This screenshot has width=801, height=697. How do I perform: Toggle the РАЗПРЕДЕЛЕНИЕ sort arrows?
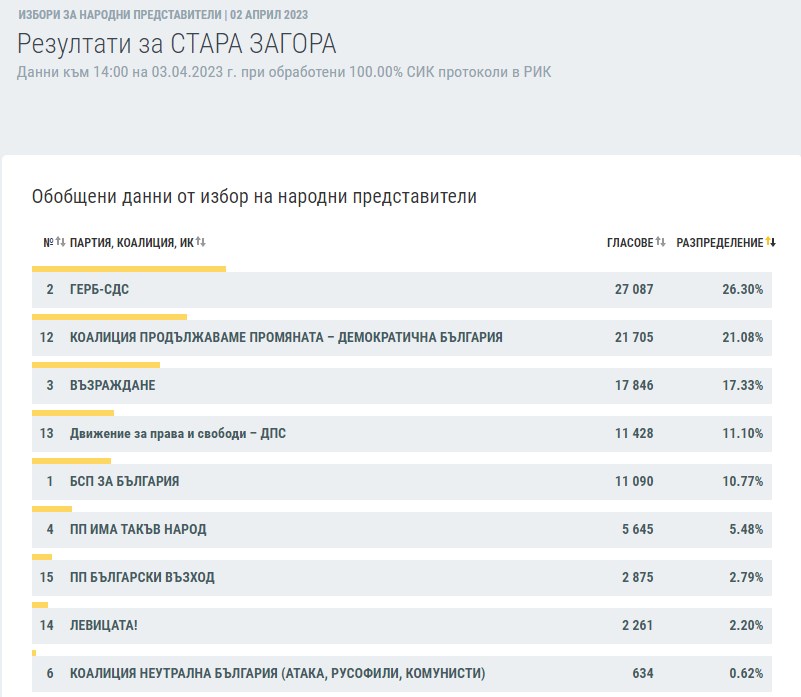pyautogui.click(x=770, y=243)
